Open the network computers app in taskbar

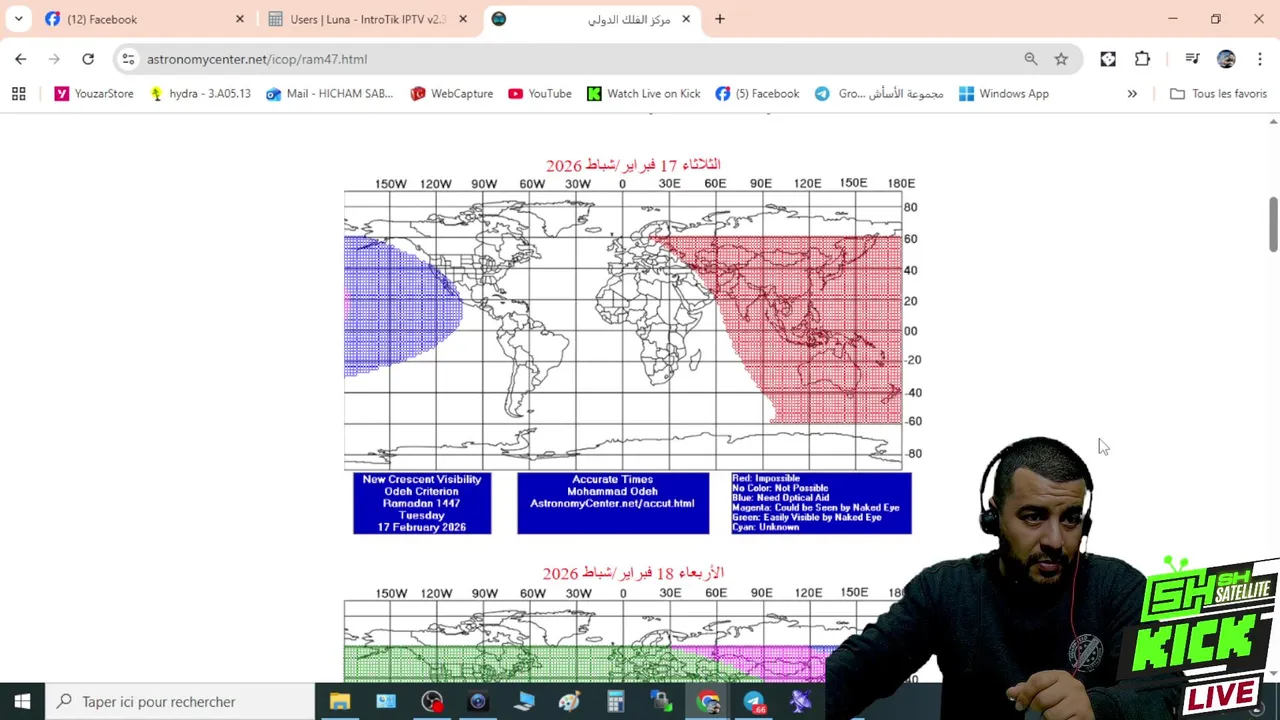click(x=662, y=702)
